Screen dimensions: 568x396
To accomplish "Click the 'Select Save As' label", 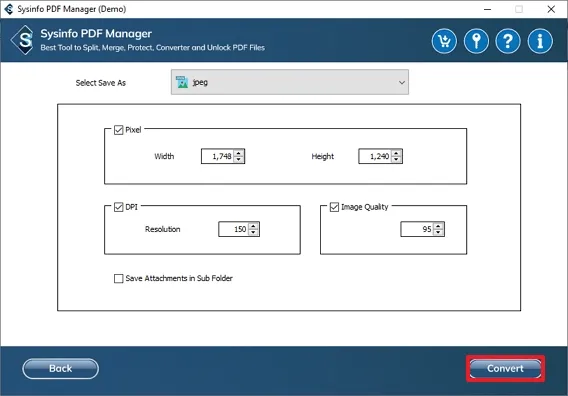I will click(101, 83).
